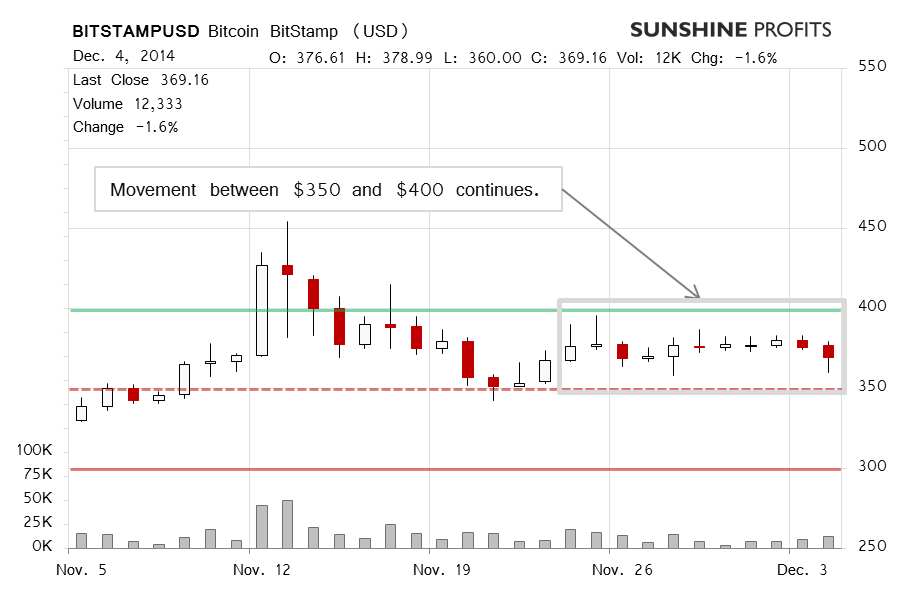Click the 100K volume axis label

click(x=34, y=450)
